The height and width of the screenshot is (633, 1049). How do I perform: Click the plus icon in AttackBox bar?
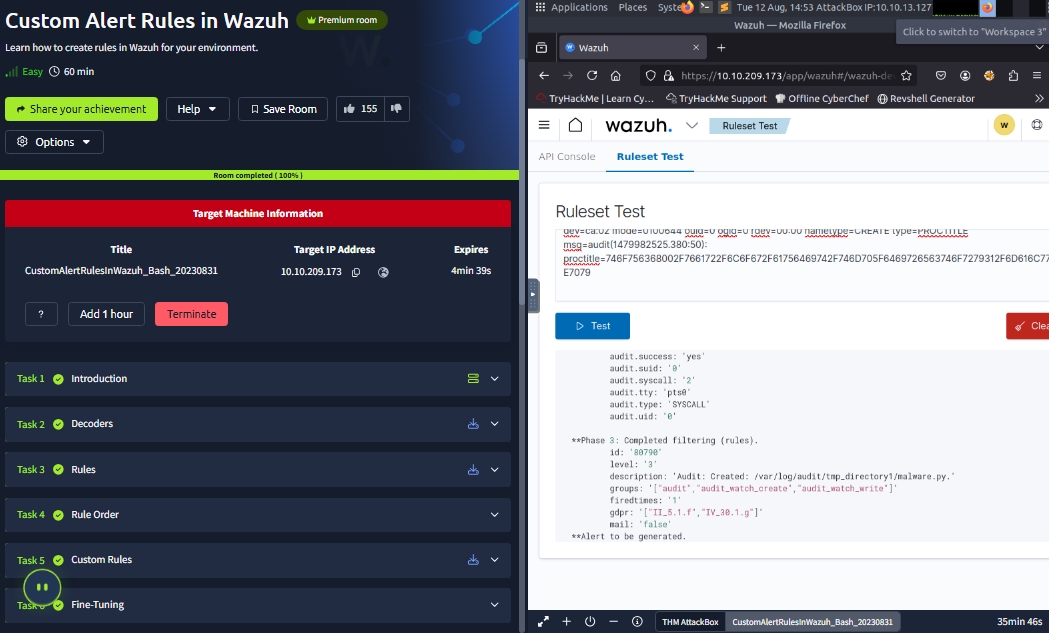(x=567, y=622)
